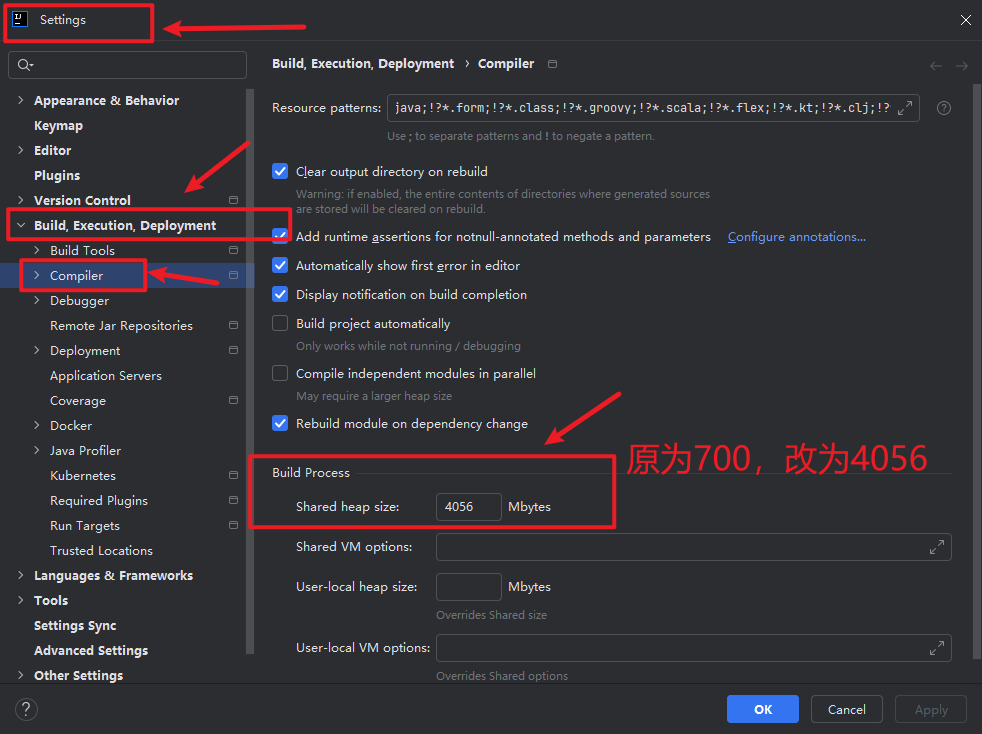The width and height of the screenshot is (982, 734).
Task: Expand the Java Profiler node
Action: (36, 450)
